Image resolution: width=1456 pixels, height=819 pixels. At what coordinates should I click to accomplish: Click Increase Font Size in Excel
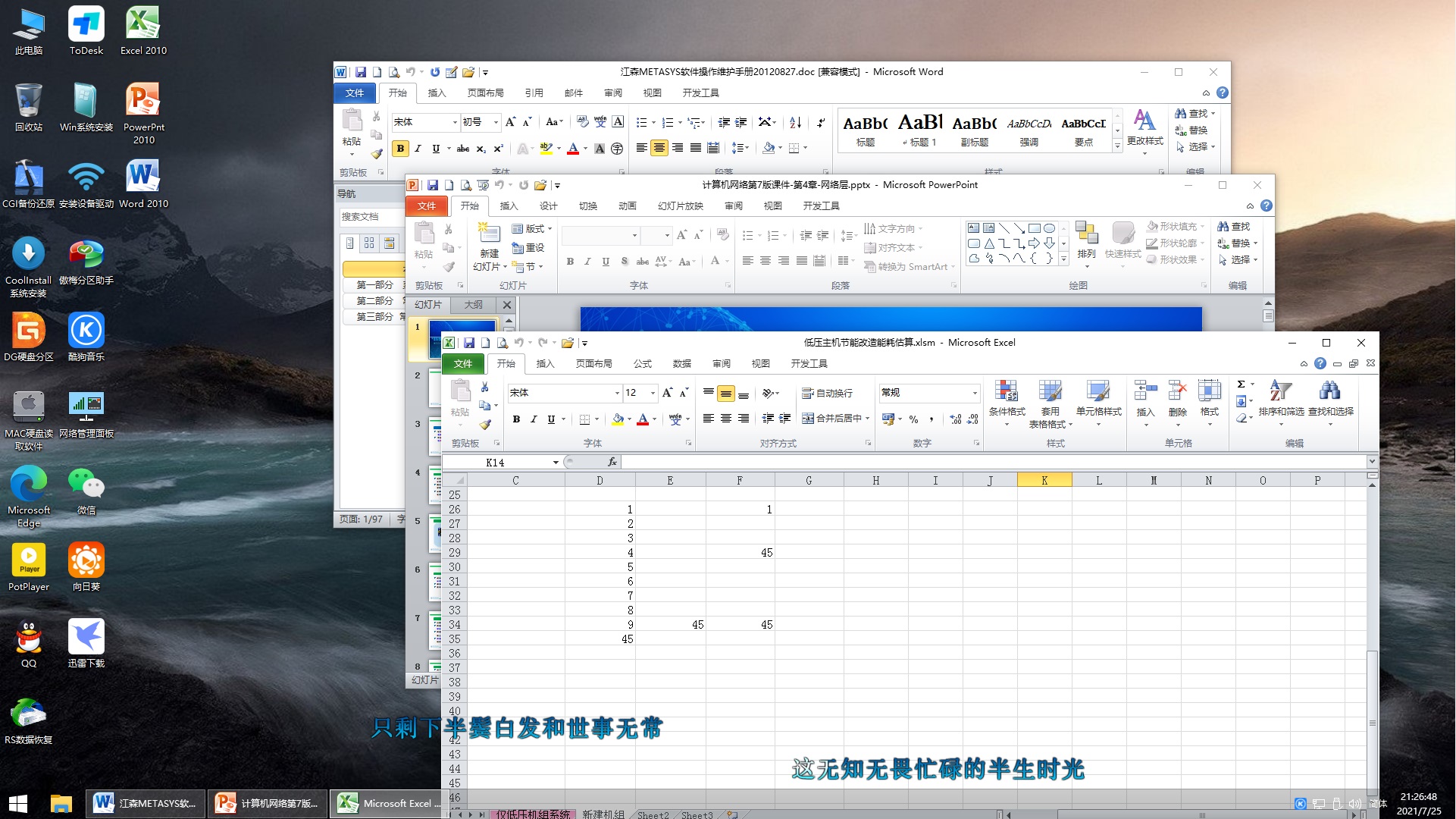(667, 393)
